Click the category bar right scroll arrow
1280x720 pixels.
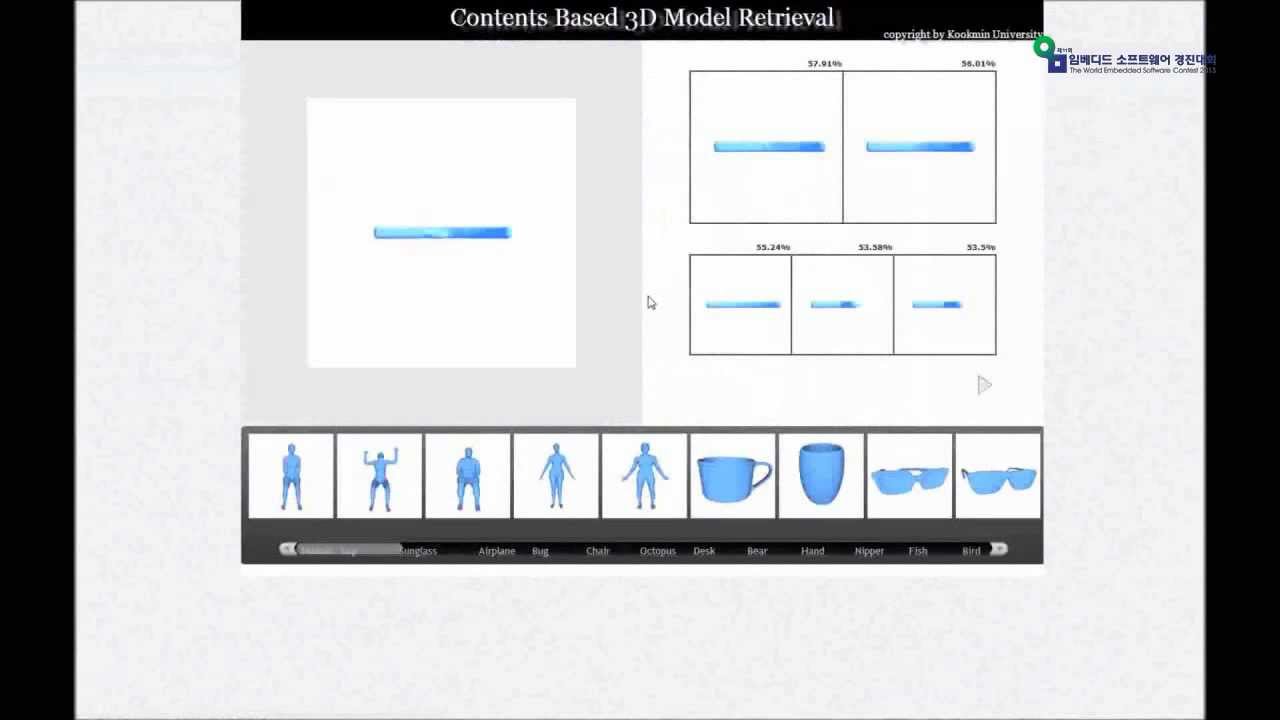pos(998,549)
